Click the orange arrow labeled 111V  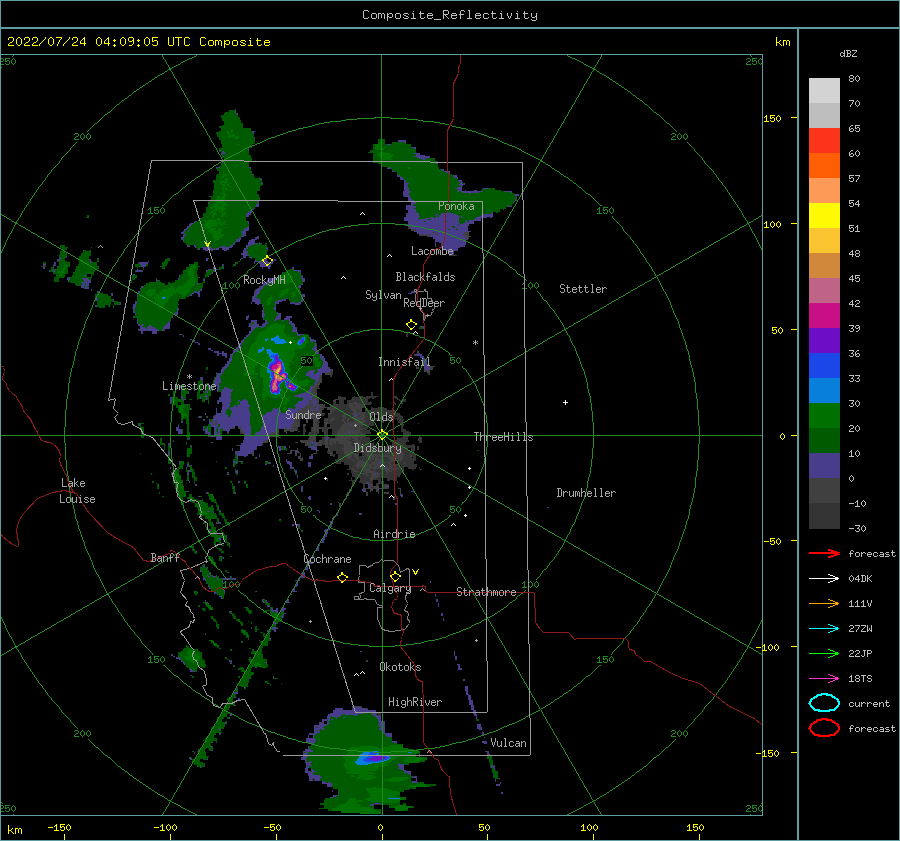click(824, 603)
